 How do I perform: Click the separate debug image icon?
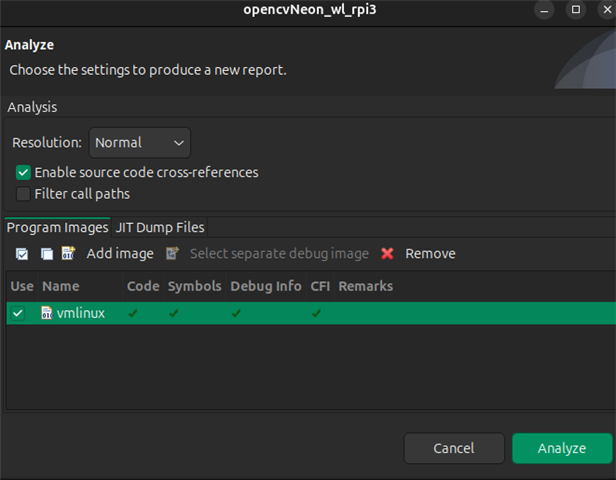click(x=173, y=254)
